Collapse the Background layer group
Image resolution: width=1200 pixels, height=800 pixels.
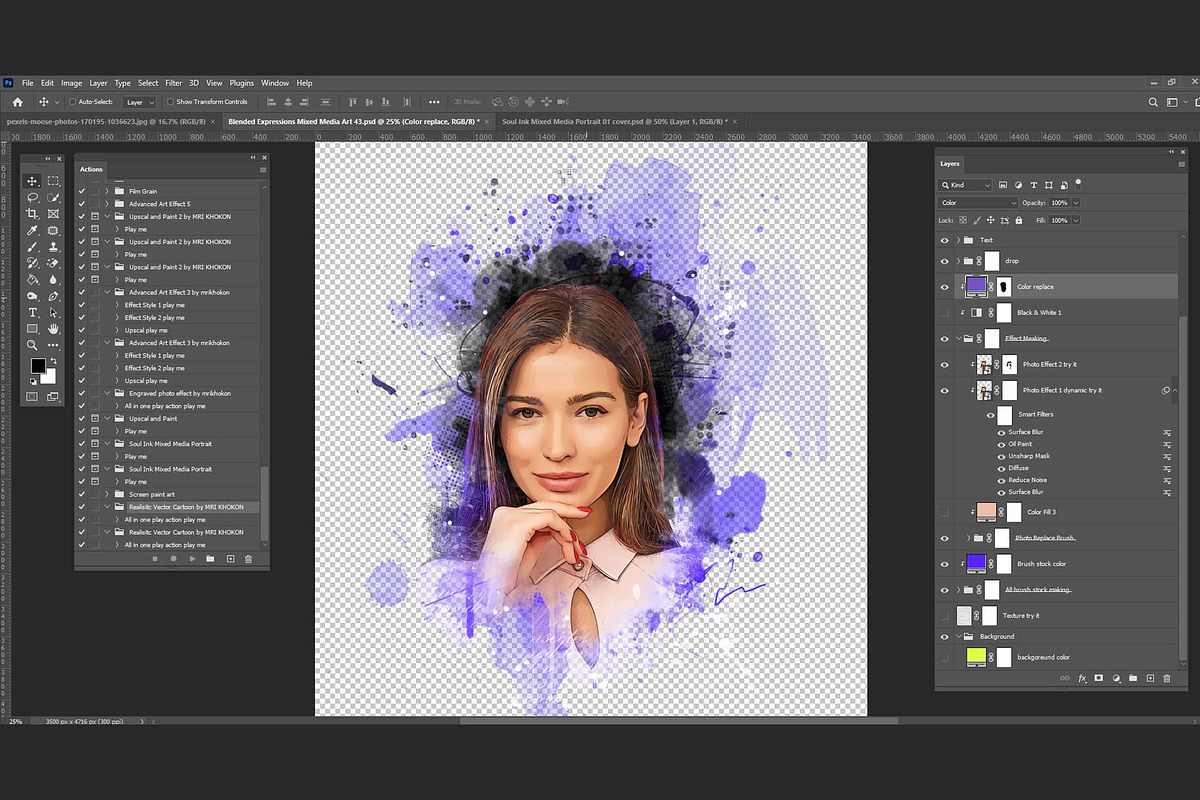(x=959, y=636)
